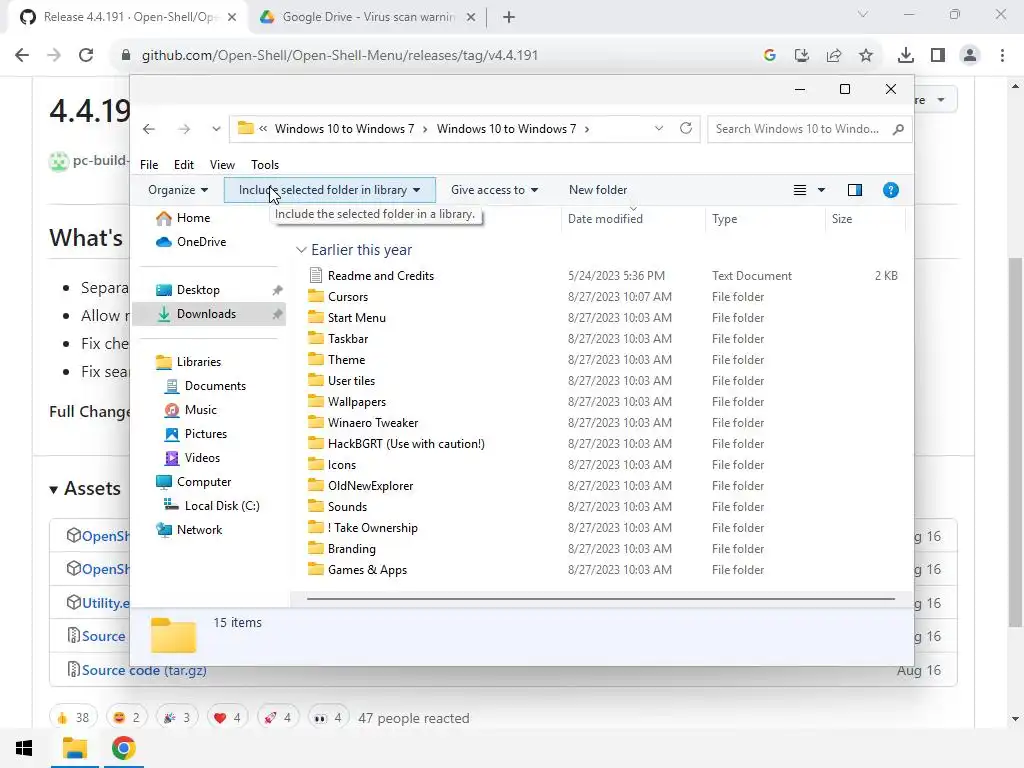Open the View menu
Image resolution: width=1024 pixels, height=768 pixels.
point(222,165)
